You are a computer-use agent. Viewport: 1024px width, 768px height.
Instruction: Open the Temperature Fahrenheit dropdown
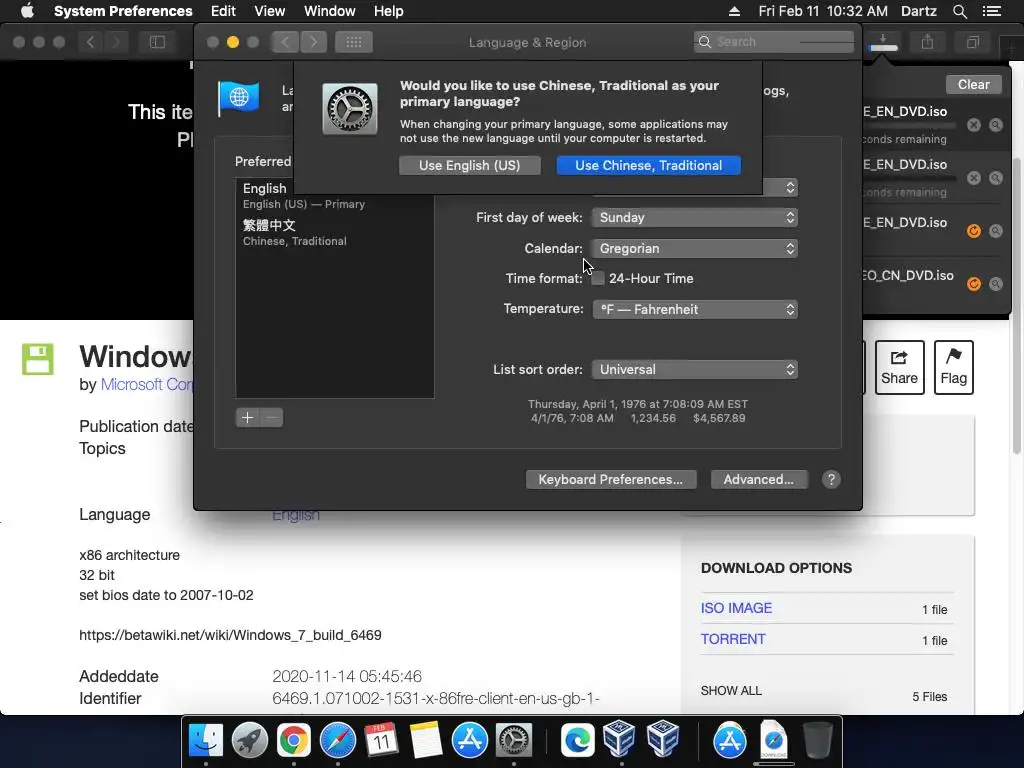point(695,310)
